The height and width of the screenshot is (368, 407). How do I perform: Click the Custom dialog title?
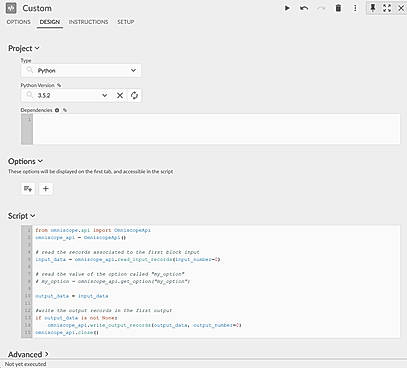point(37,8)
